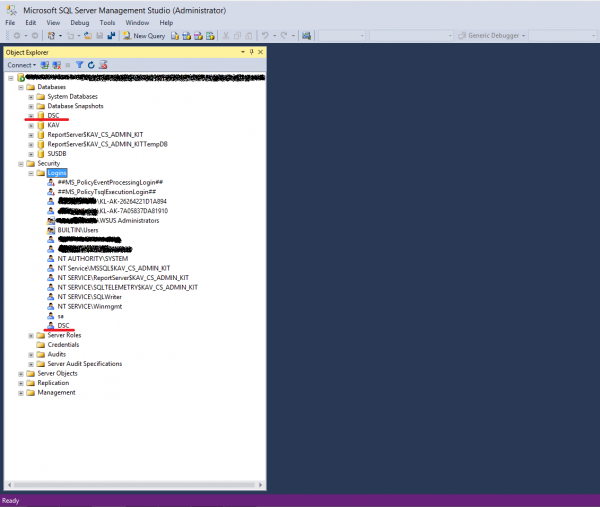Expand the System Databases folder

point(31,96)
